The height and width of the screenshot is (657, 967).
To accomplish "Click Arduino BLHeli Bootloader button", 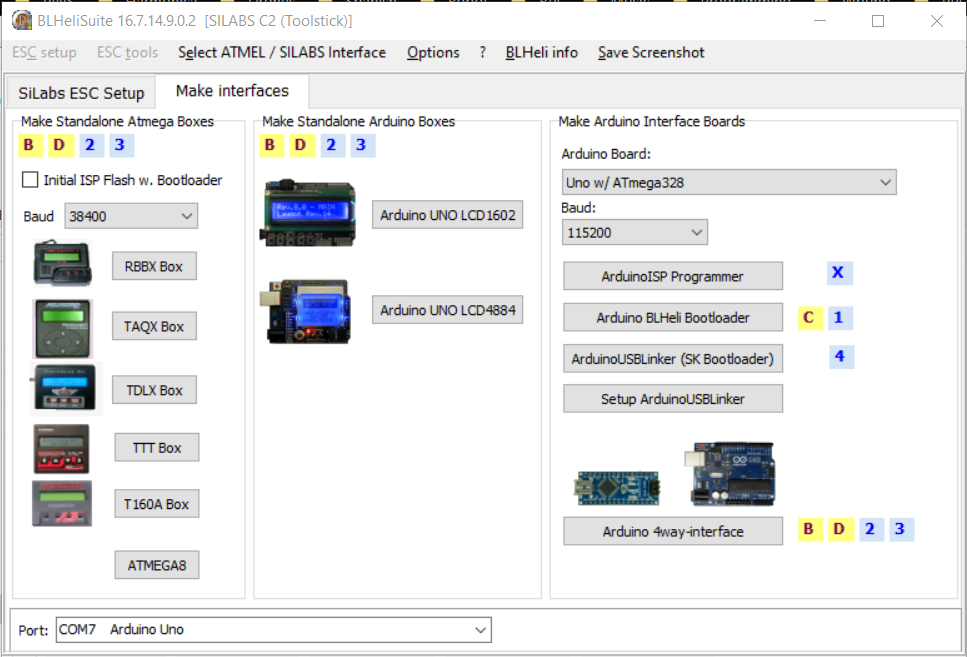I will pos(673,318).
